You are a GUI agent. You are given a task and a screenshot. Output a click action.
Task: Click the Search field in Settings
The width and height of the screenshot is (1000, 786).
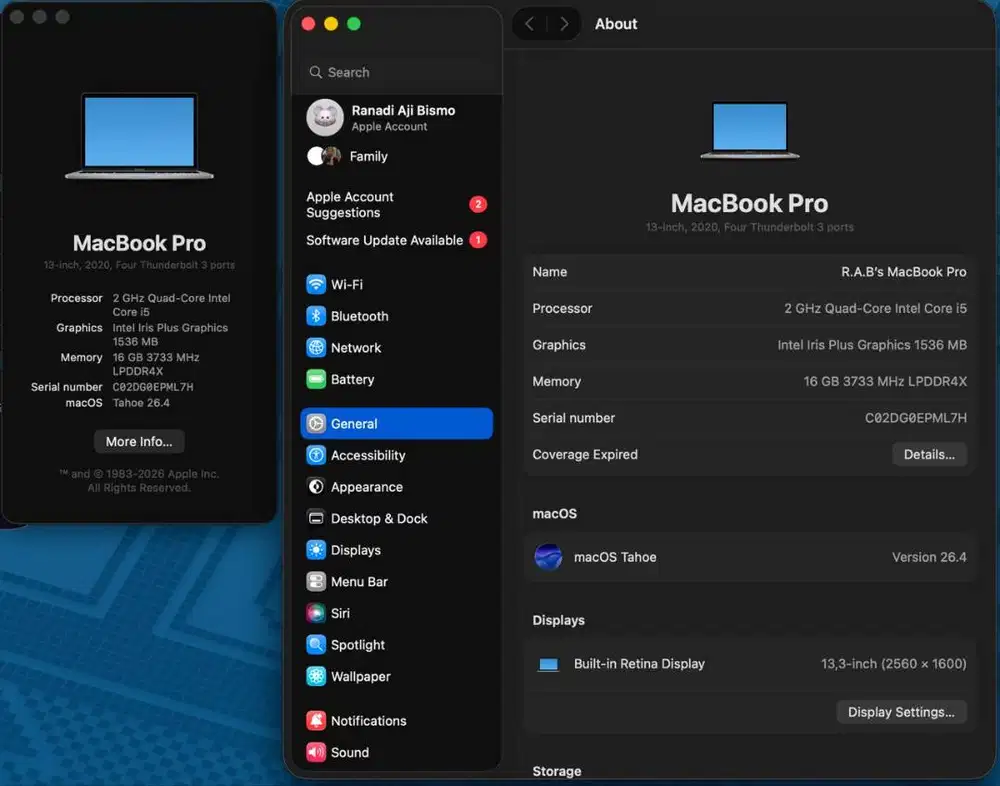[x=397, y=72]
